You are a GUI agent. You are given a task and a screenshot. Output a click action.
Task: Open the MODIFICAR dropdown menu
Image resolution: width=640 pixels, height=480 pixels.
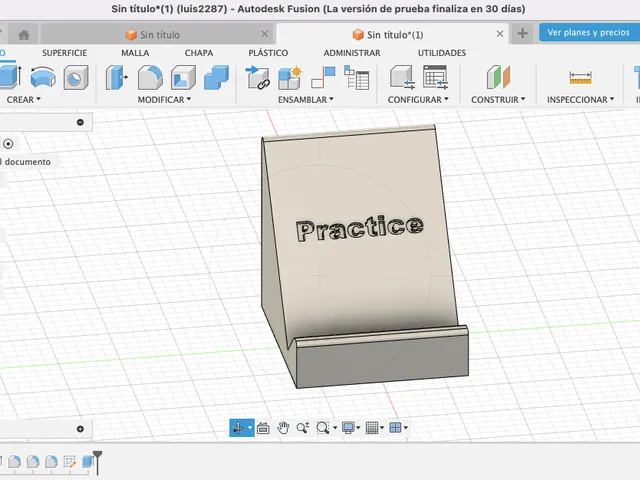164,100
